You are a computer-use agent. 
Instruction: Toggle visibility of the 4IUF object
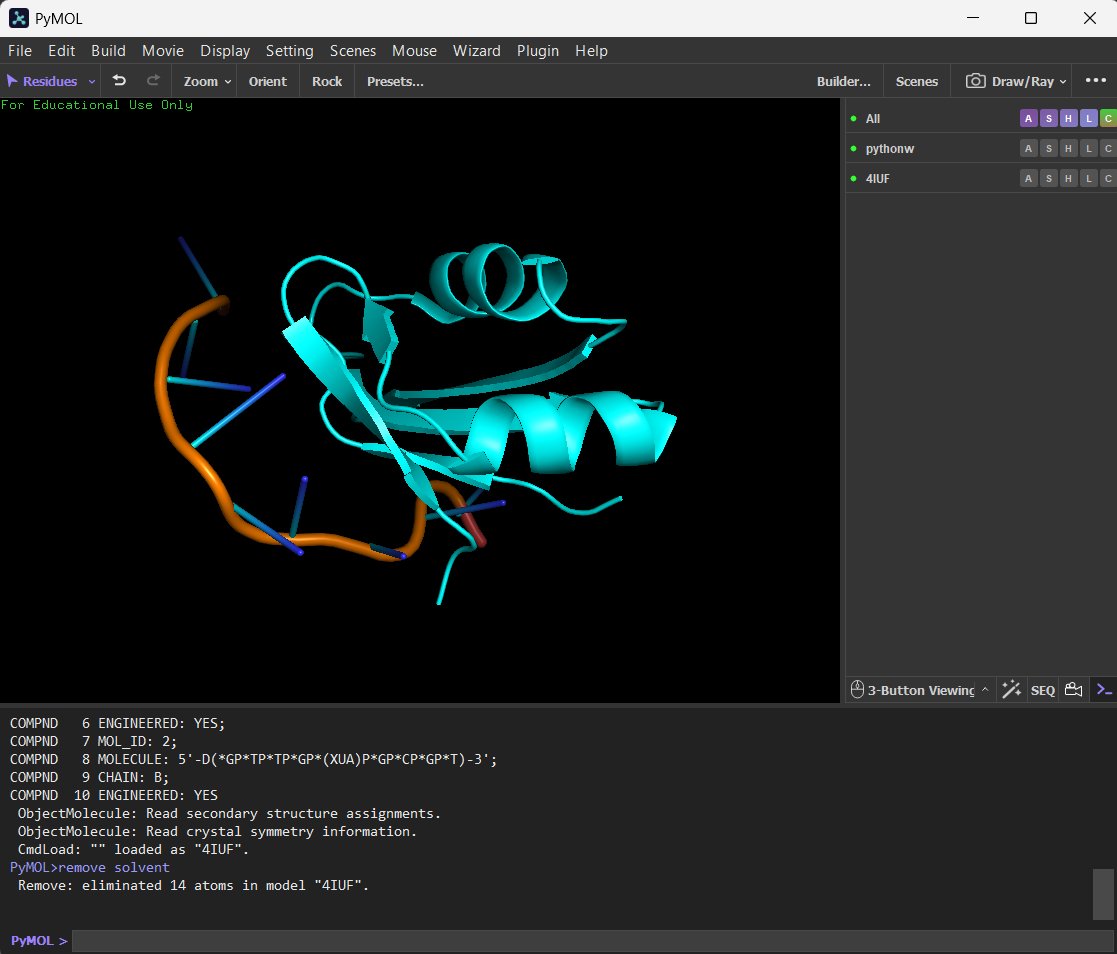pyautogui.click(x=854, y=178)
